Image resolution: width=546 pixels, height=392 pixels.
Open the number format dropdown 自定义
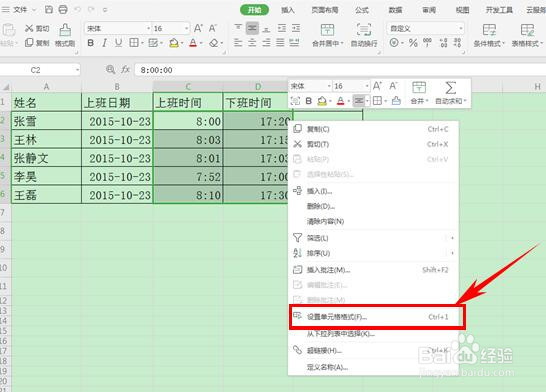461,28
